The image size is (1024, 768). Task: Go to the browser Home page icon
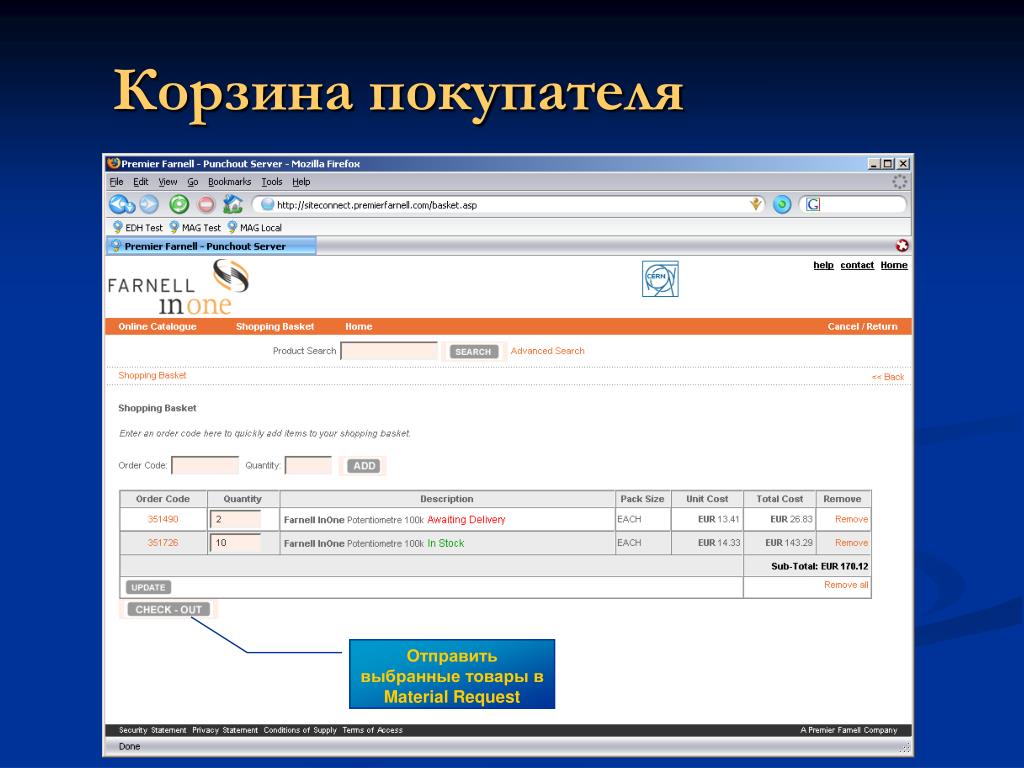tap(232, 204)
